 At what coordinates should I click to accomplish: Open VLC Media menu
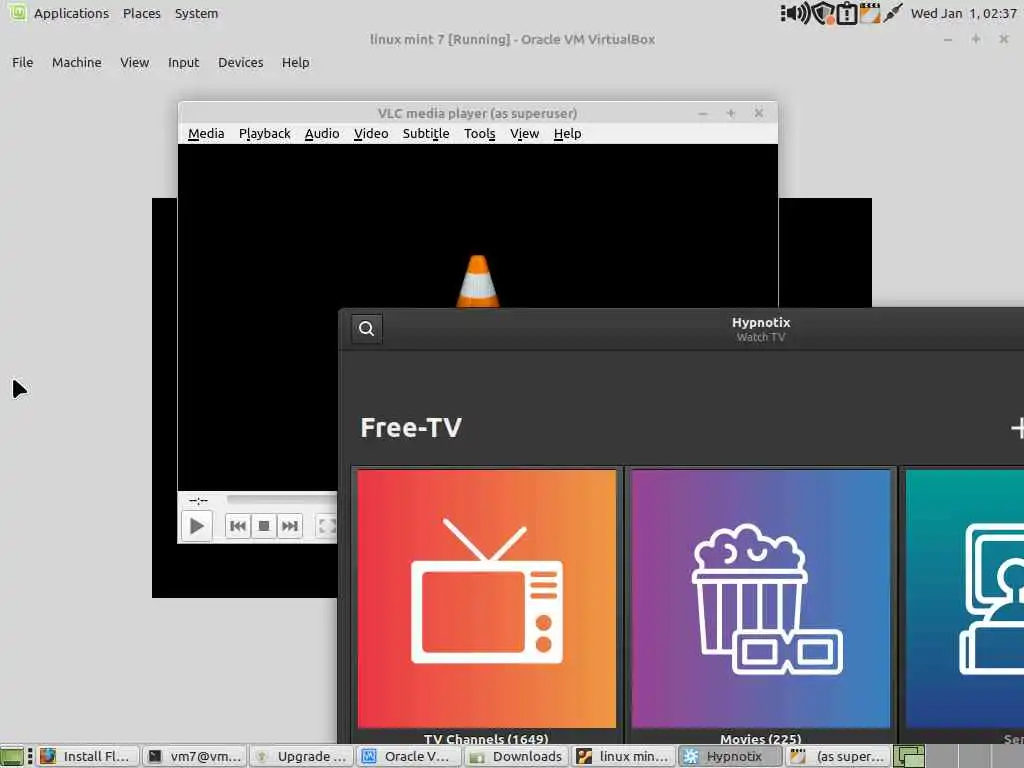click(x=206, y=133)
